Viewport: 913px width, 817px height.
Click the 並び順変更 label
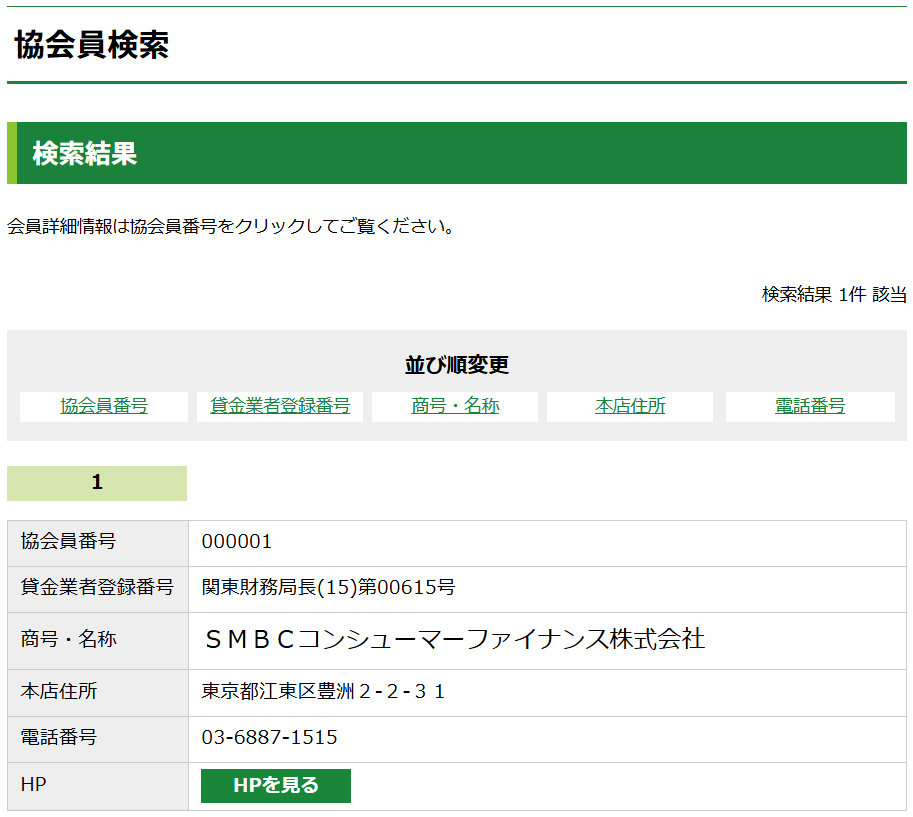coord(456,365)
